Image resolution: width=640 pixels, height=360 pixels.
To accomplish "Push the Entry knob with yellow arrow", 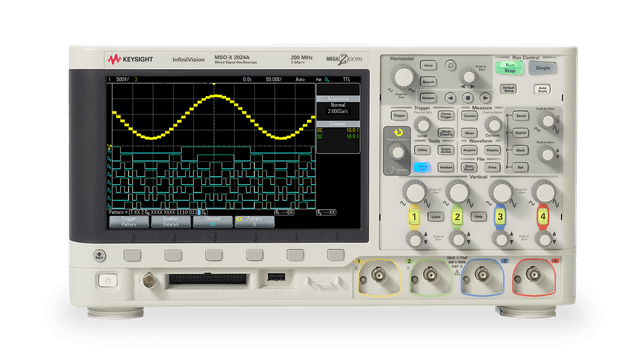I will coord(397,152).
